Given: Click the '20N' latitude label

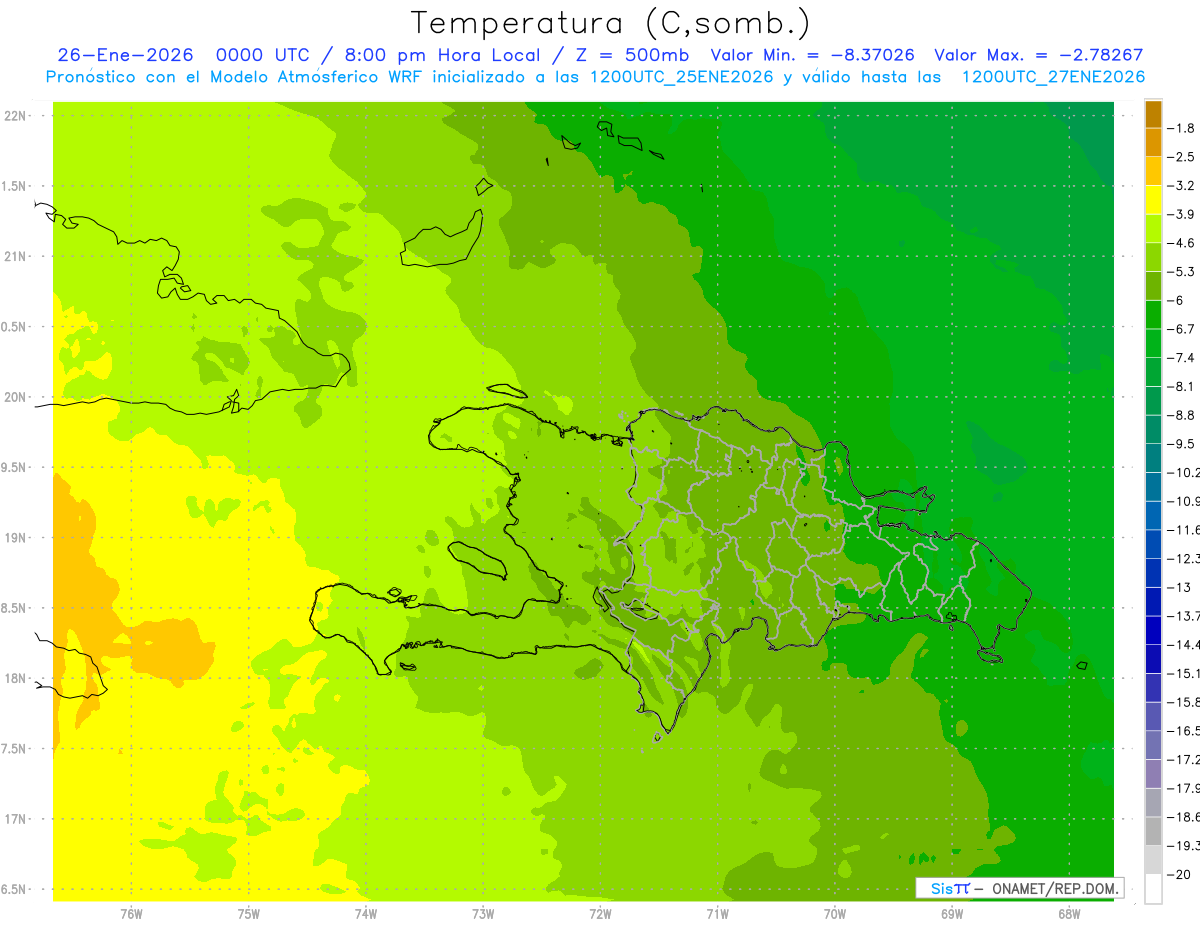Looking at the screenshot, I should (x=14, y=397).
